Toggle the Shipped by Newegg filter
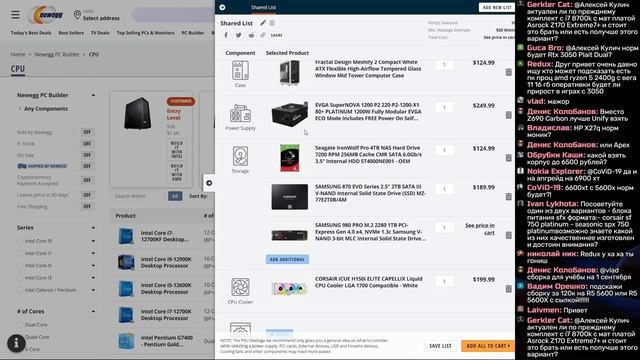The width and height of the screenshot is (640, 360). tap(87, 166)
